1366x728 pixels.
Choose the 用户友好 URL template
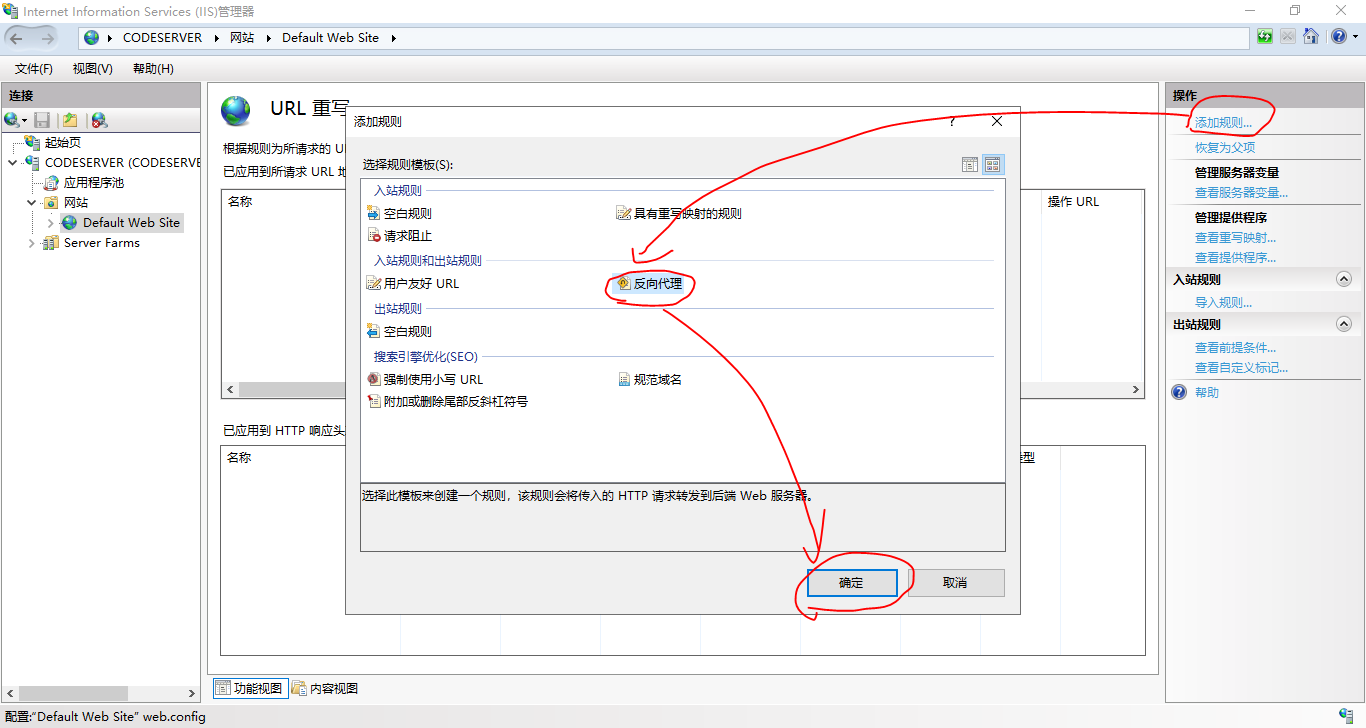point(420,284)
